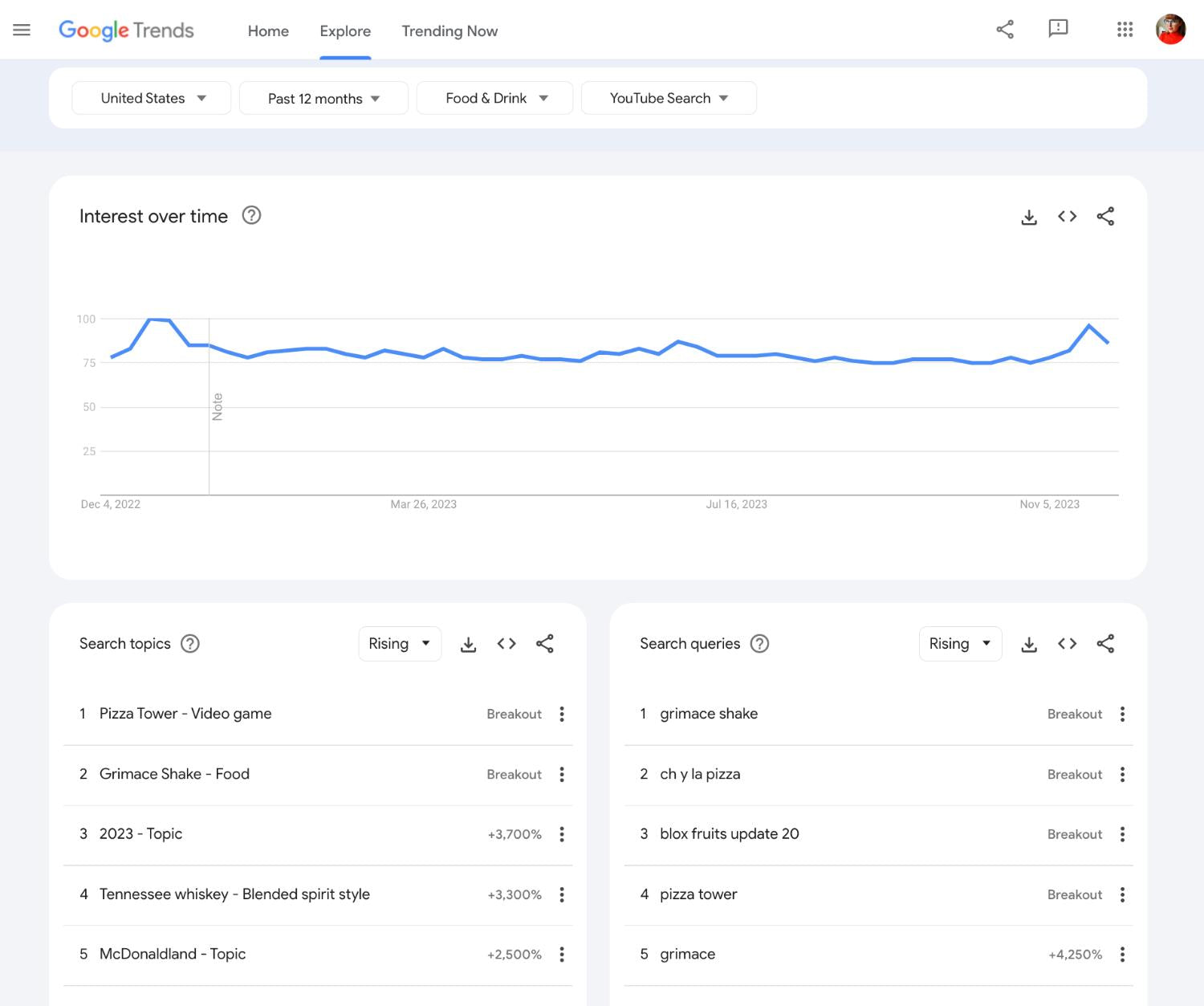Download Interest over time CSV

coord(1029,216)
